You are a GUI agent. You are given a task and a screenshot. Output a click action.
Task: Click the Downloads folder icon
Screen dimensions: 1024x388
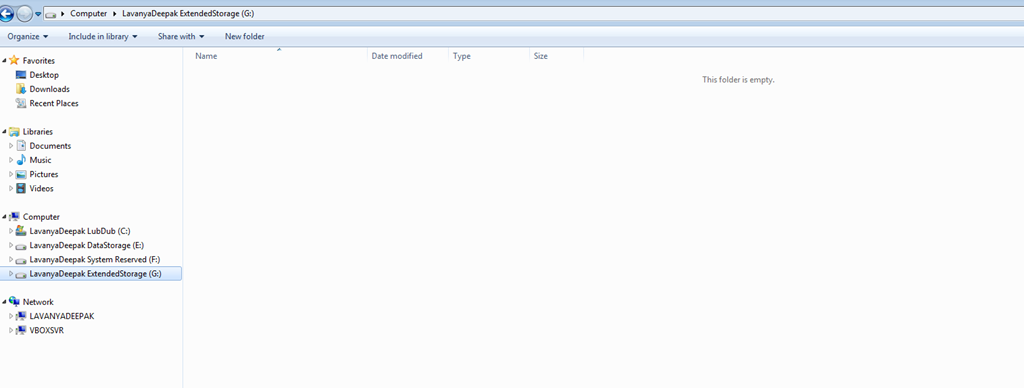[x=20, y=89]
